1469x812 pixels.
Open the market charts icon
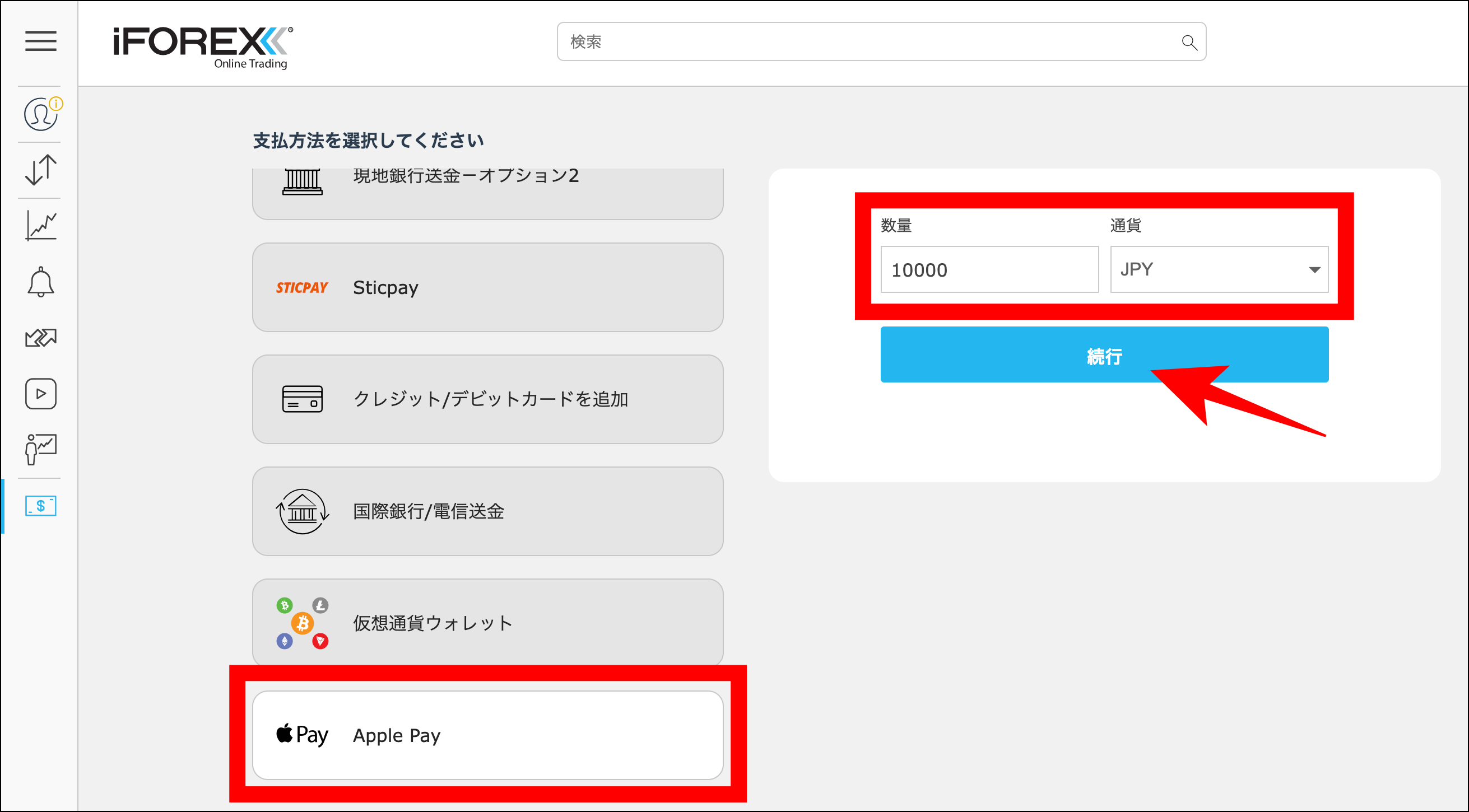click(x=40, y=225)
